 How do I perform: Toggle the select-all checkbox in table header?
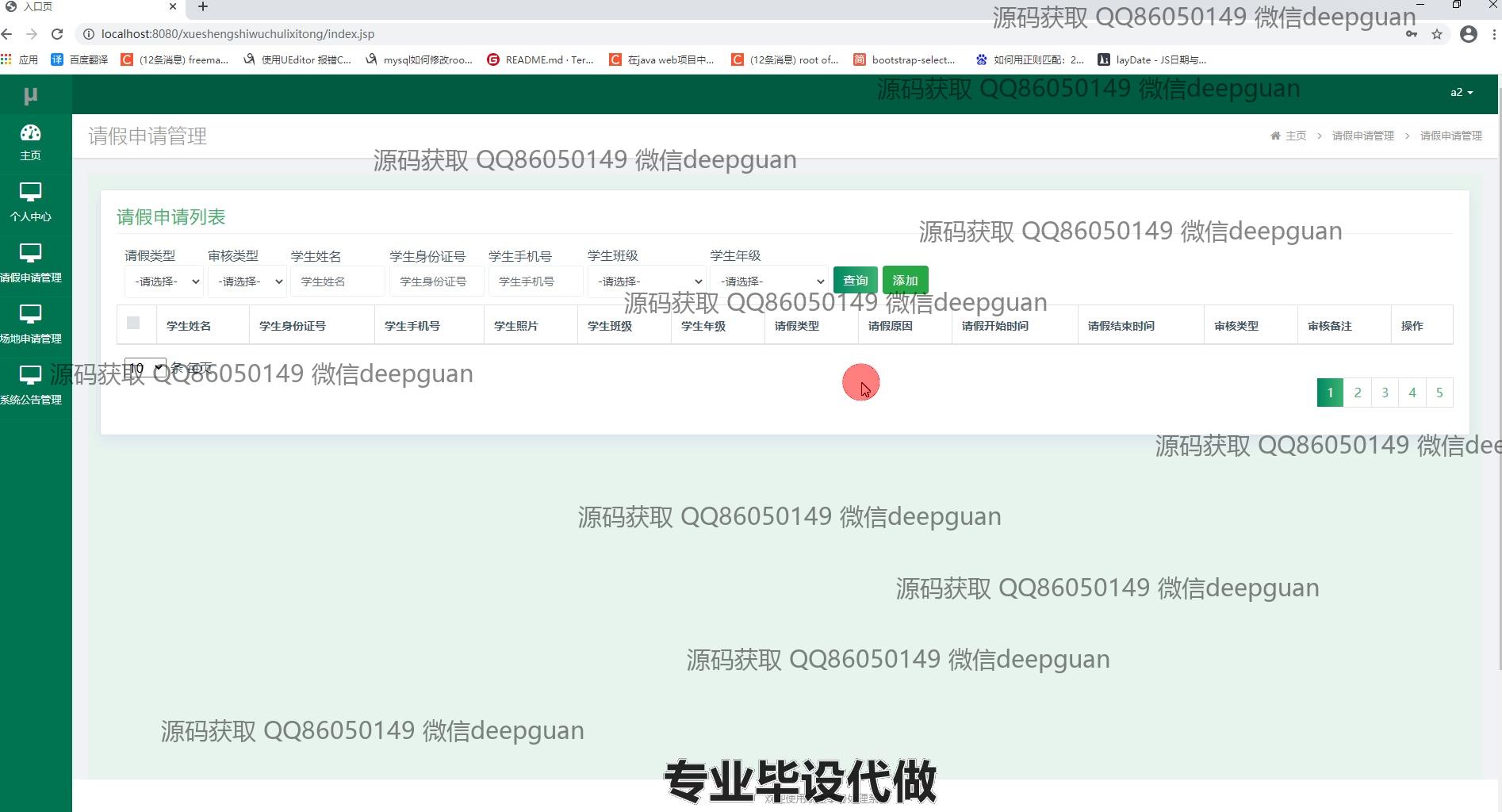pyautogui.click(x=133, y=323)
